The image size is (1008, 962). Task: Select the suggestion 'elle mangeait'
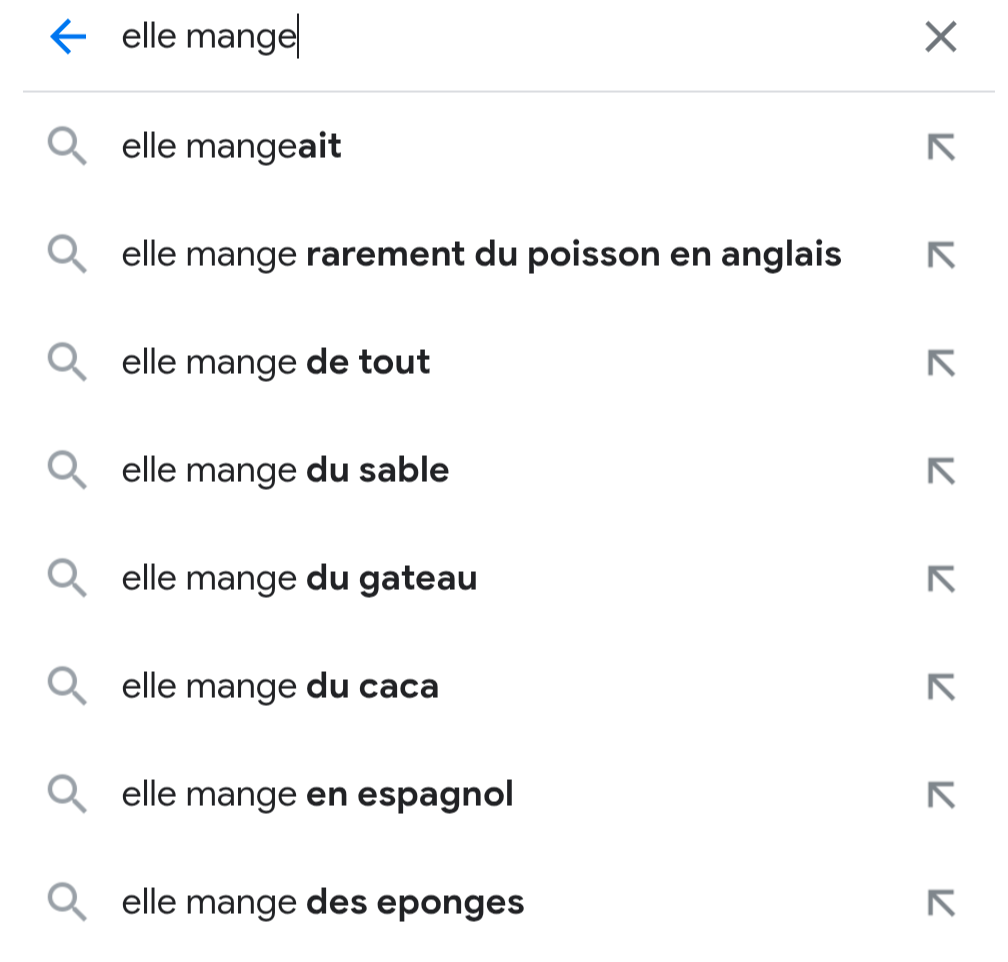[x=232, y=147]
